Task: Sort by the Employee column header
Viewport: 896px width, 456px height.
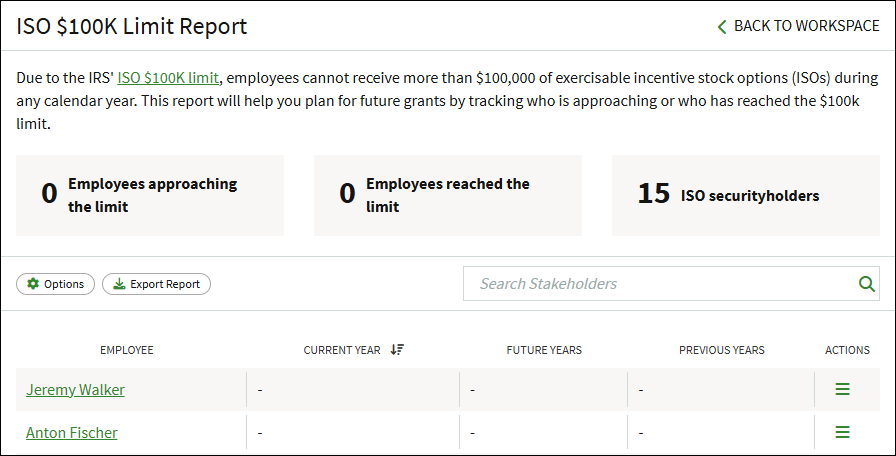Action: tap(127, 350)
